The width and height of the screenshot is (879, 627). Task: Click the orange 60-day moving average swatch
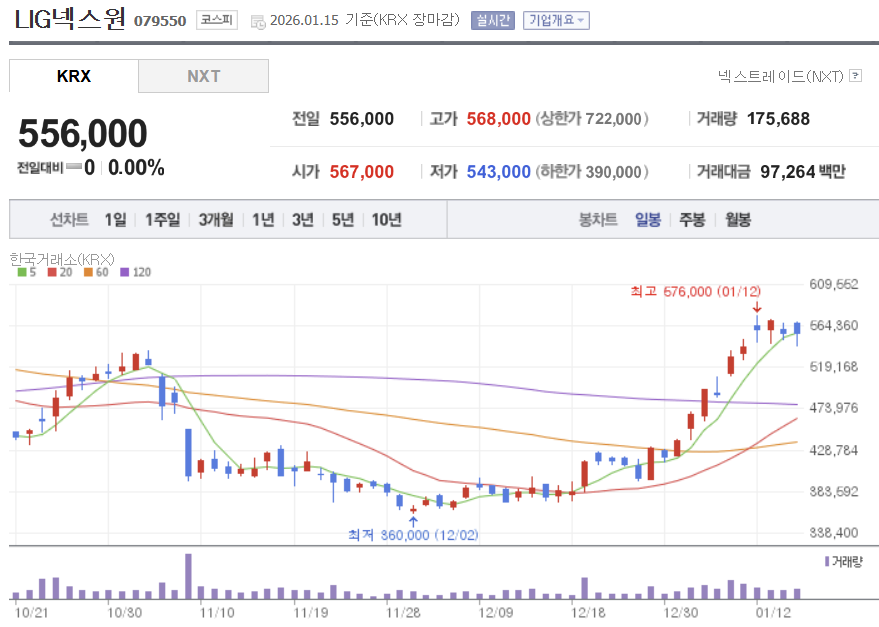[x=88, y=272]
